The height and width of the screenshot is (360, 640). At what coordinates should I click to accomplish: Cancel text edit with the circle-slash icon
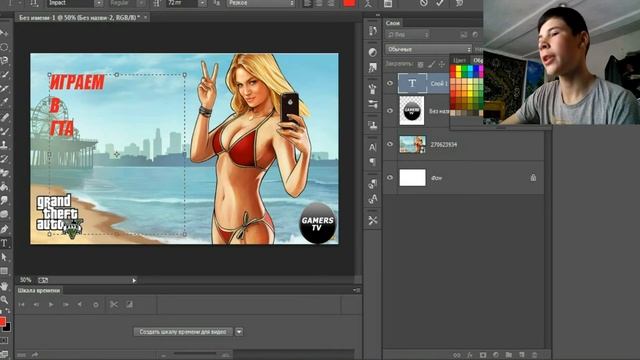coord(424,3)
